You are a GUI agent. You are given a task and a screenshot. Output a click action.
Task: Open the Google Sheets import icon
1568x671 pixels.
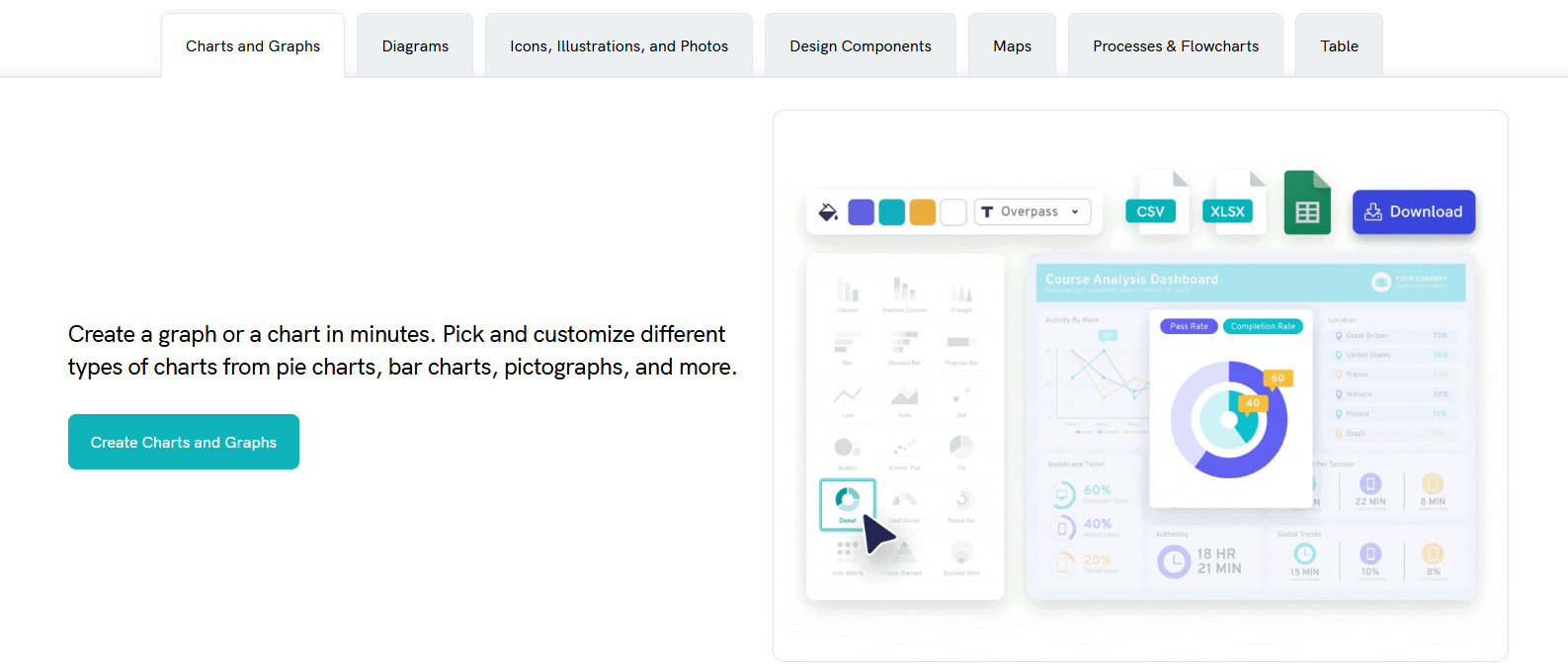click(1306, 203)
